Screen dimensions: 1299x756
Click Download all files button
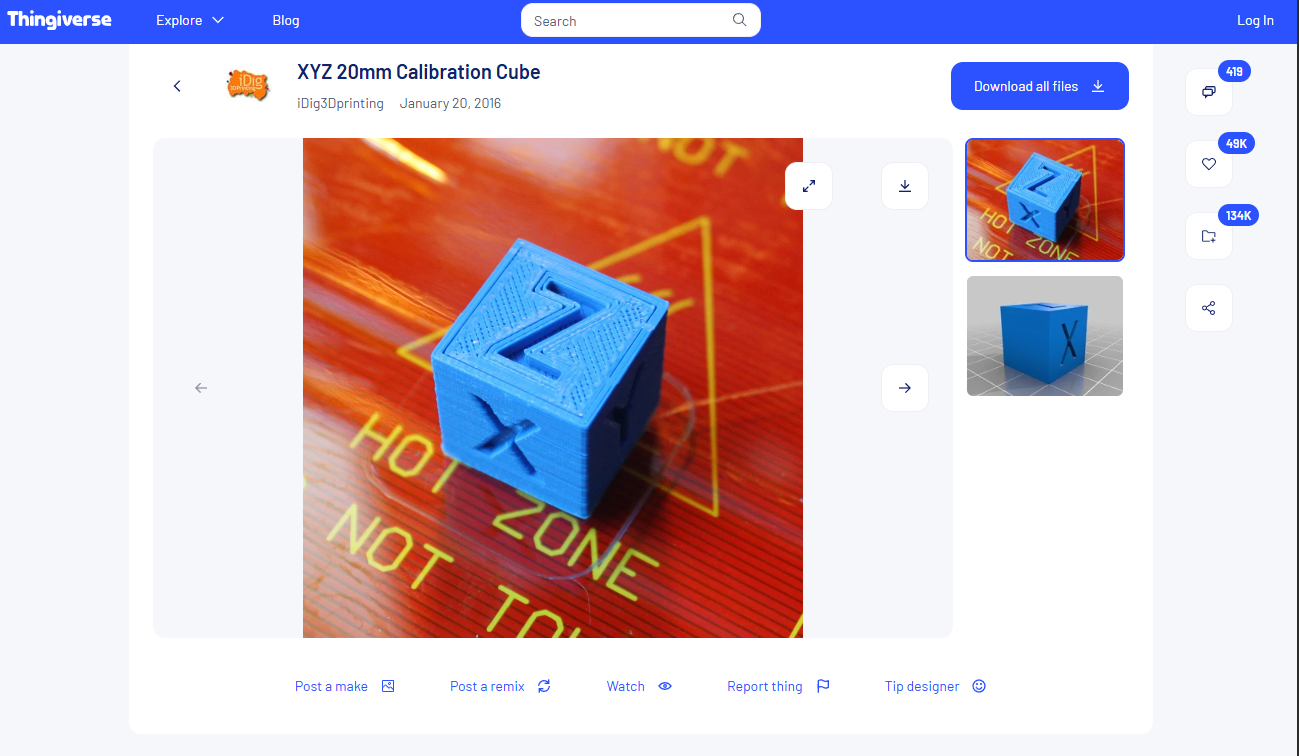(x=1039, y=86)
